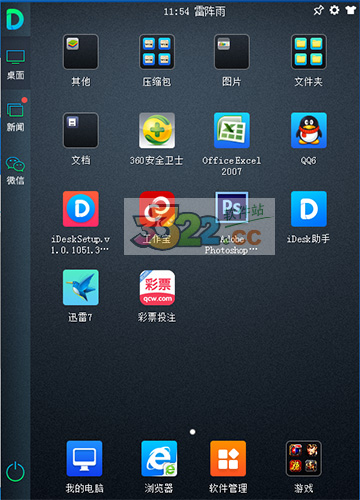Screen dimensions: 360x500
Task: Launch iDesk助手 icon
Action: click(x=309, y=209)
